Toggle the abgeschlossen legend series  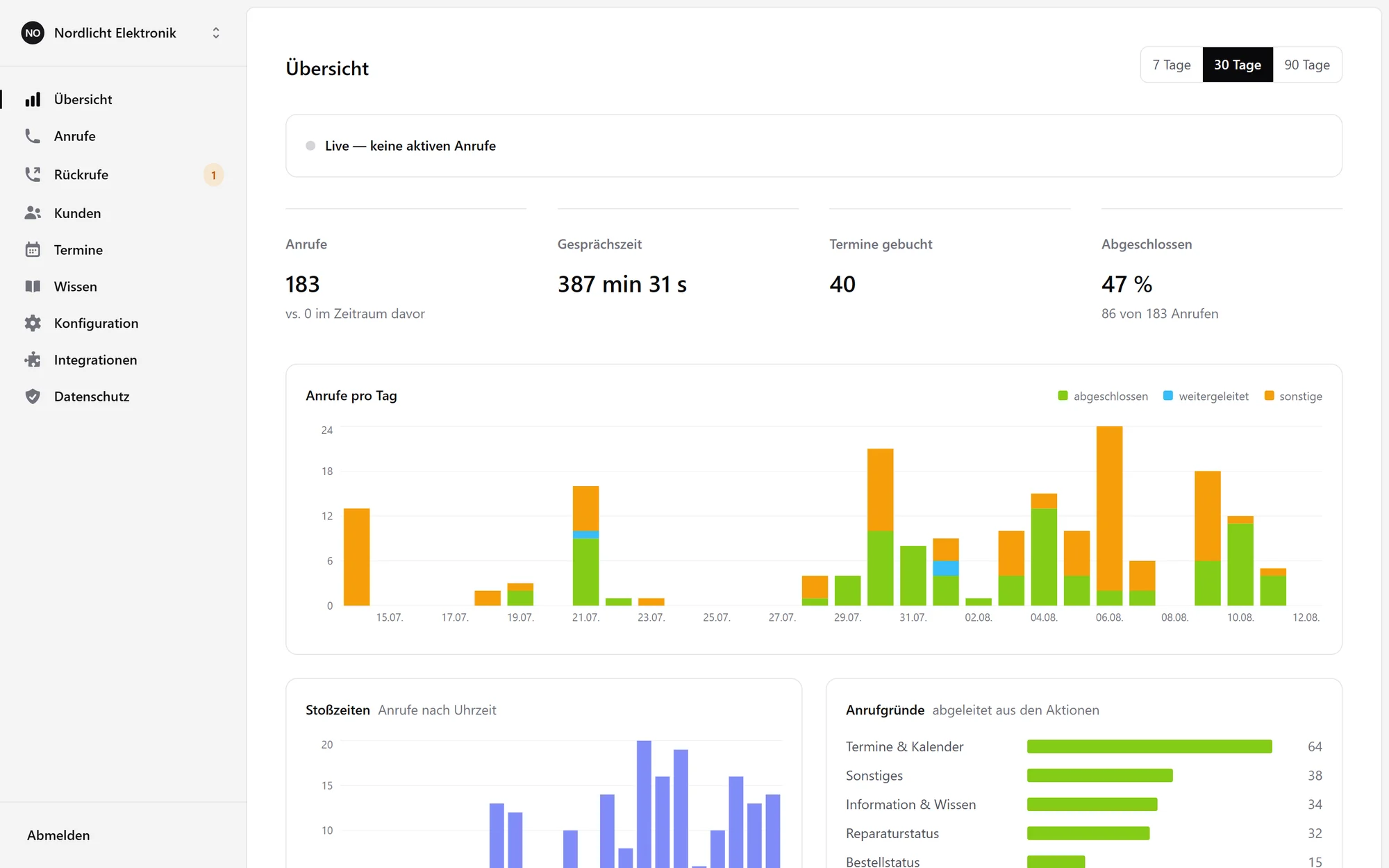point(1102,396)
